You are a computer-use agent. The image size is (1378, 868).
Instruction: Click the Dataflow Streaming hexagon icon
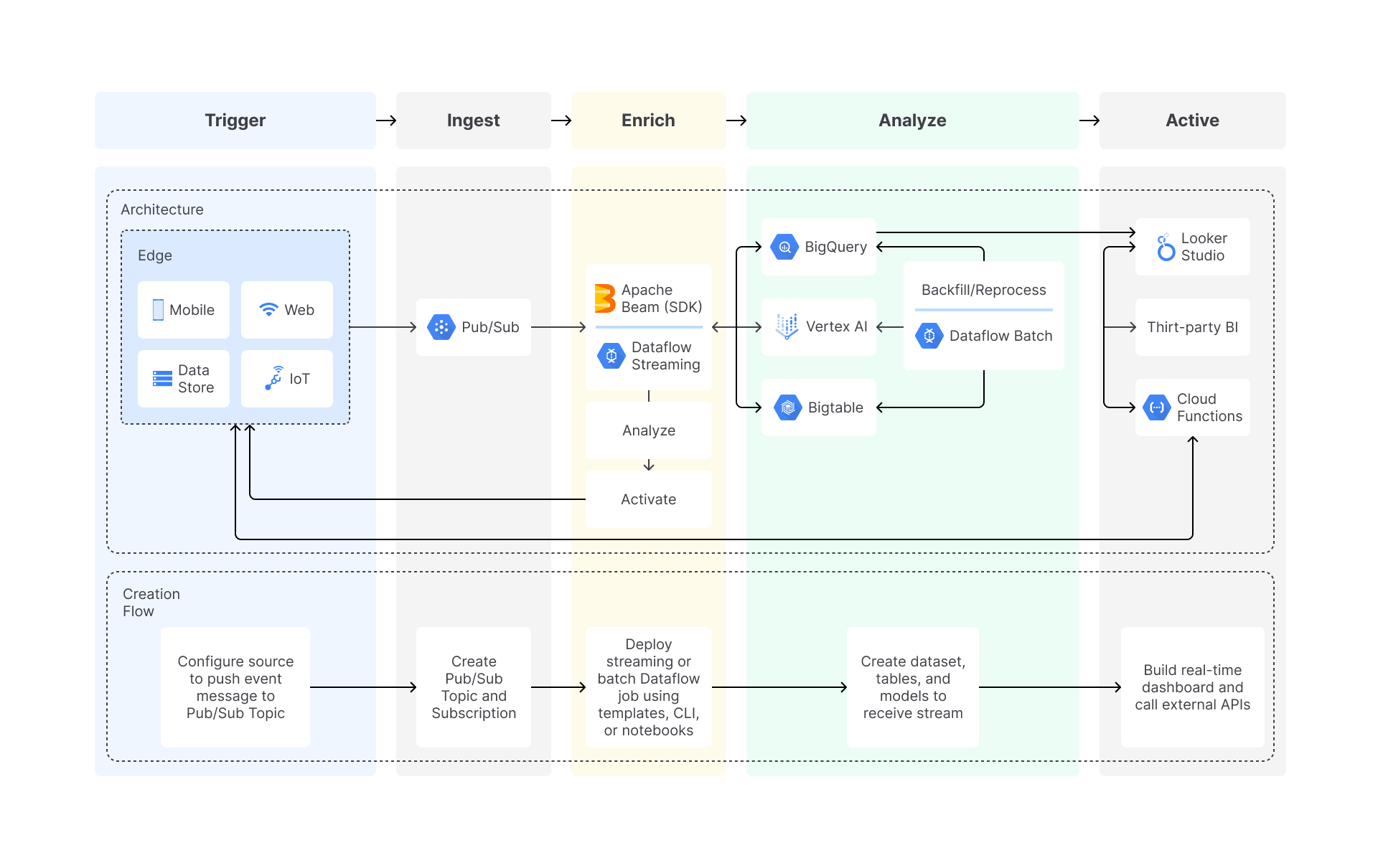click(x=611, y=356)
